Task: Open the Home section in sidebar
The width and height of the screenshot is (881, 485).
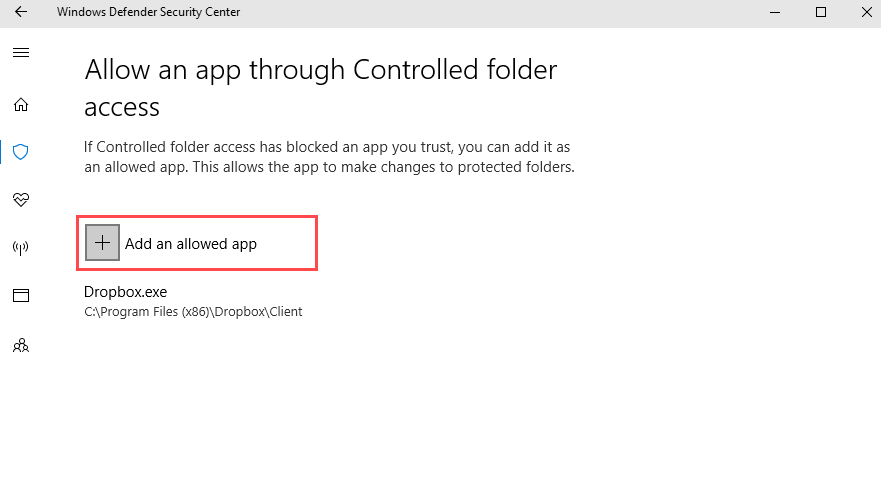Action: pos(21,105)
